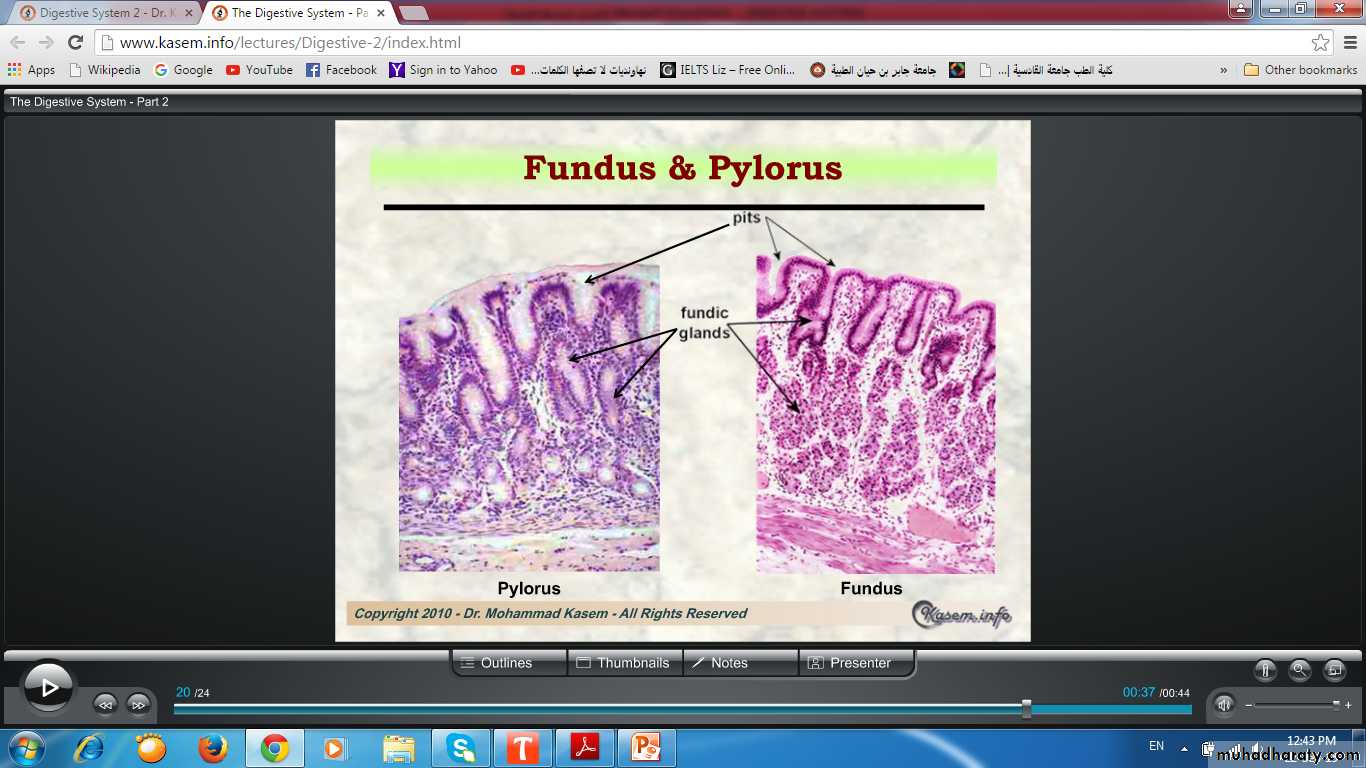Screen dimensions: 1366x768
Task: Click the volume slider knob
Action: (x=1336, y=705)
